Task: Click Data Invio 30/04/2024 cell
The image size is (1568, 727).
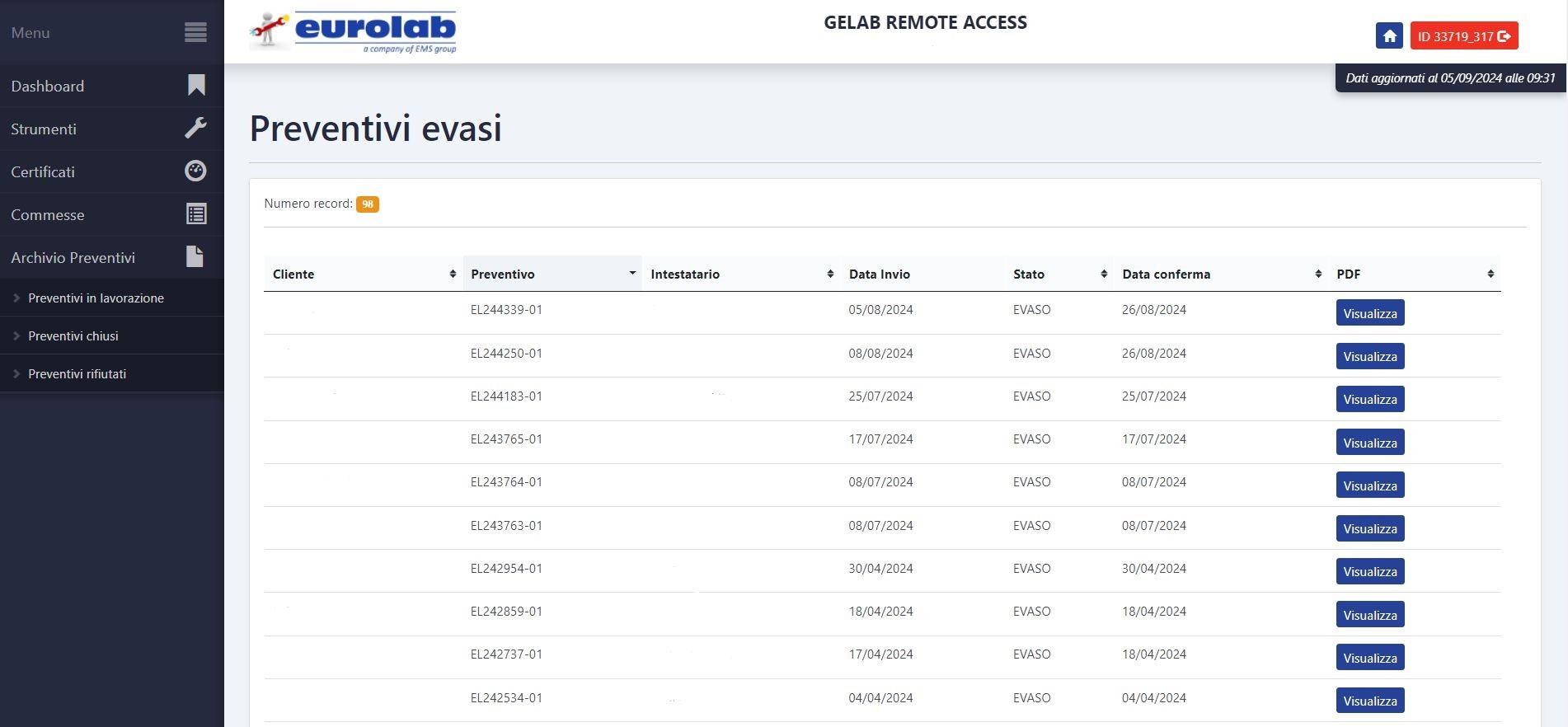Action: [880, 568]
